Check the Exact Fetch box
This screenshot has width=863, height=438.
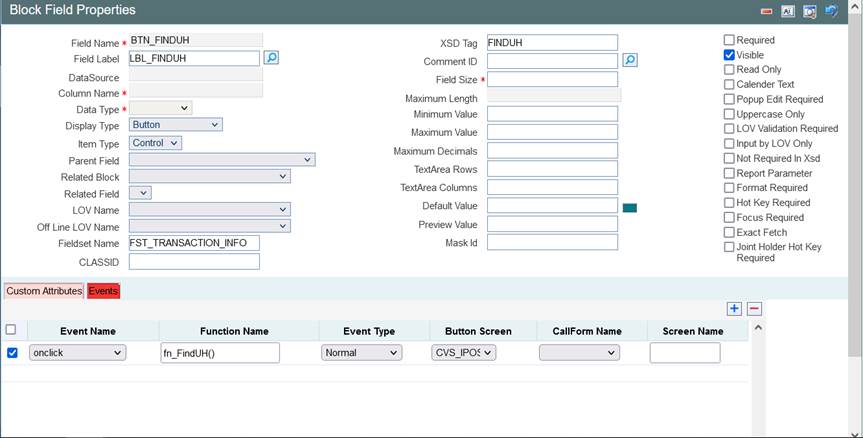coord(729,232)
